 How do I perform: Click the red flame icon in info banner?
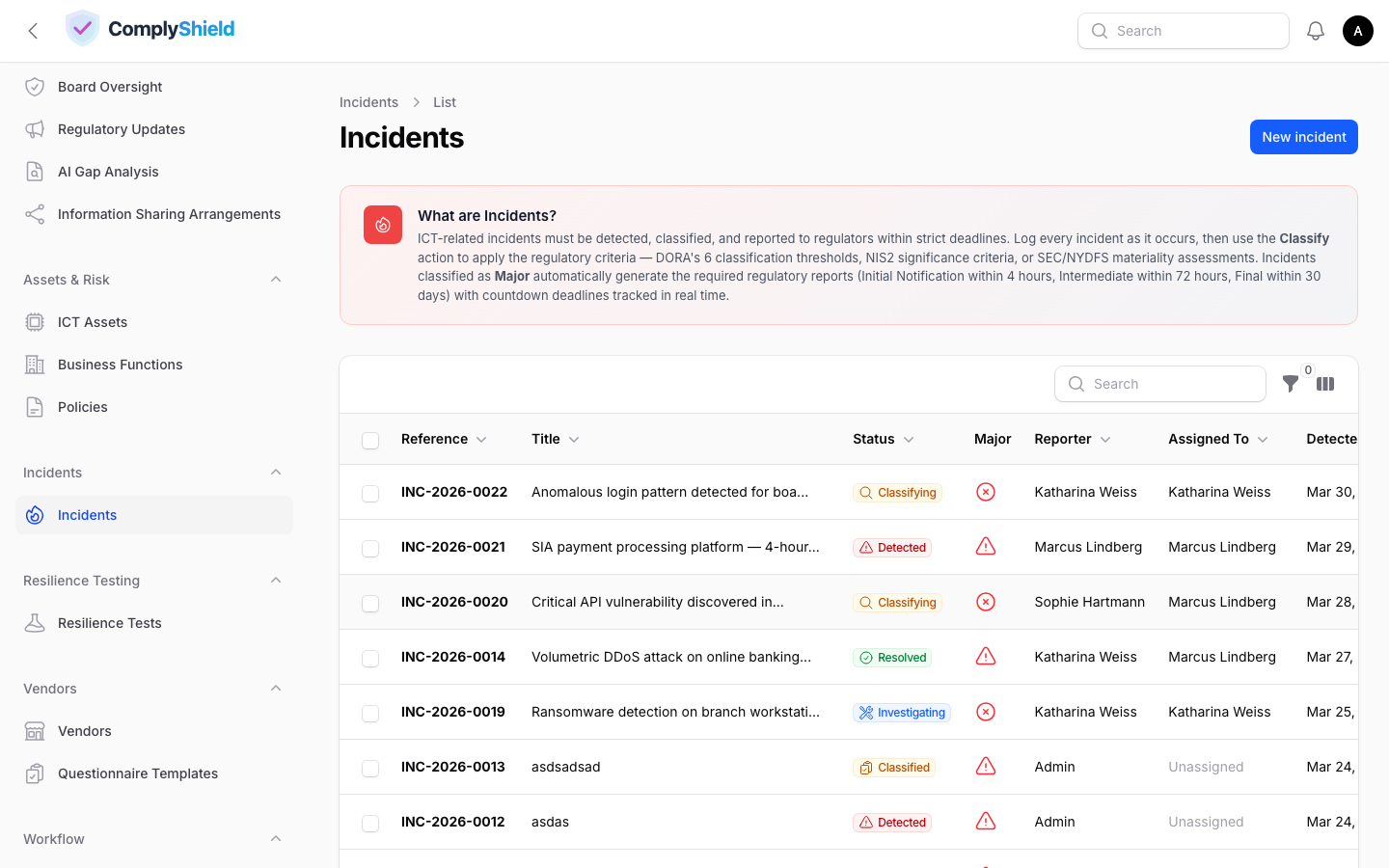click(383, 225)
